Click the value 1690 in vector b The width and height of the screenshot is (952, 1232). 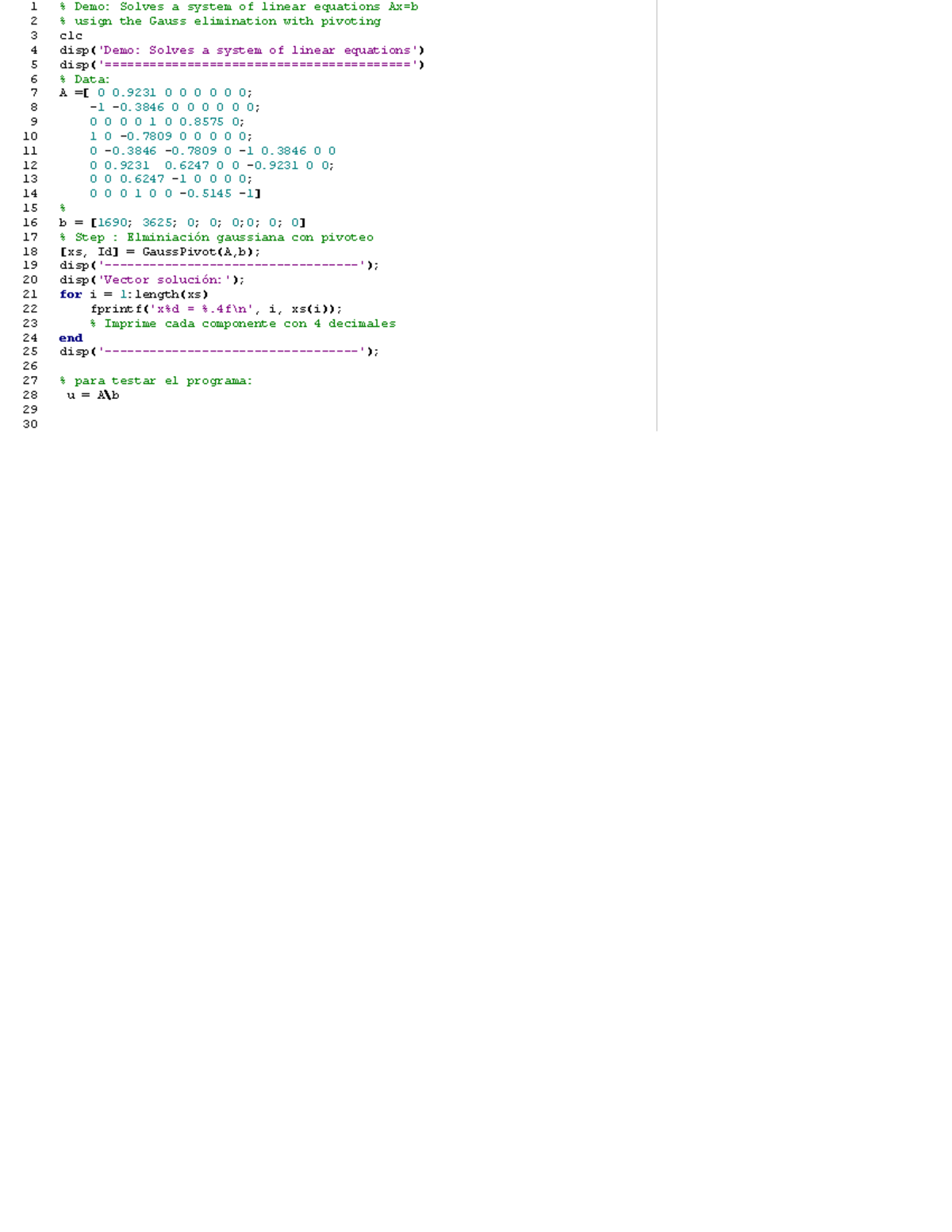112,223
